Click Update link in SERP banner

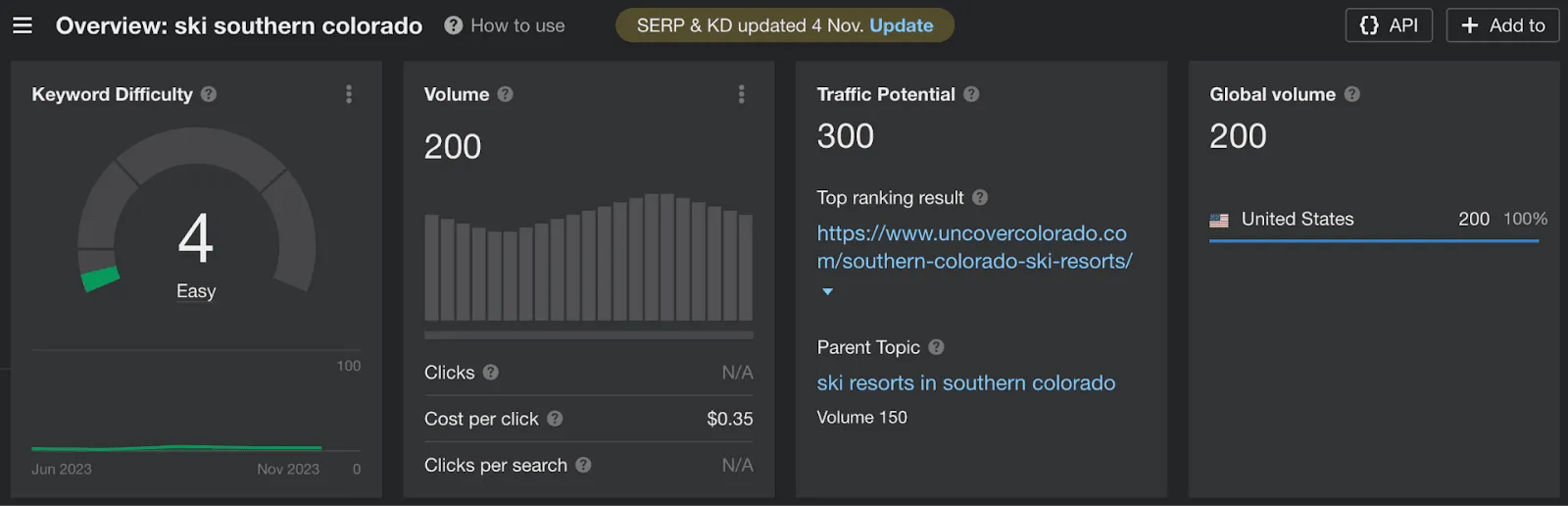coord(901,25)
